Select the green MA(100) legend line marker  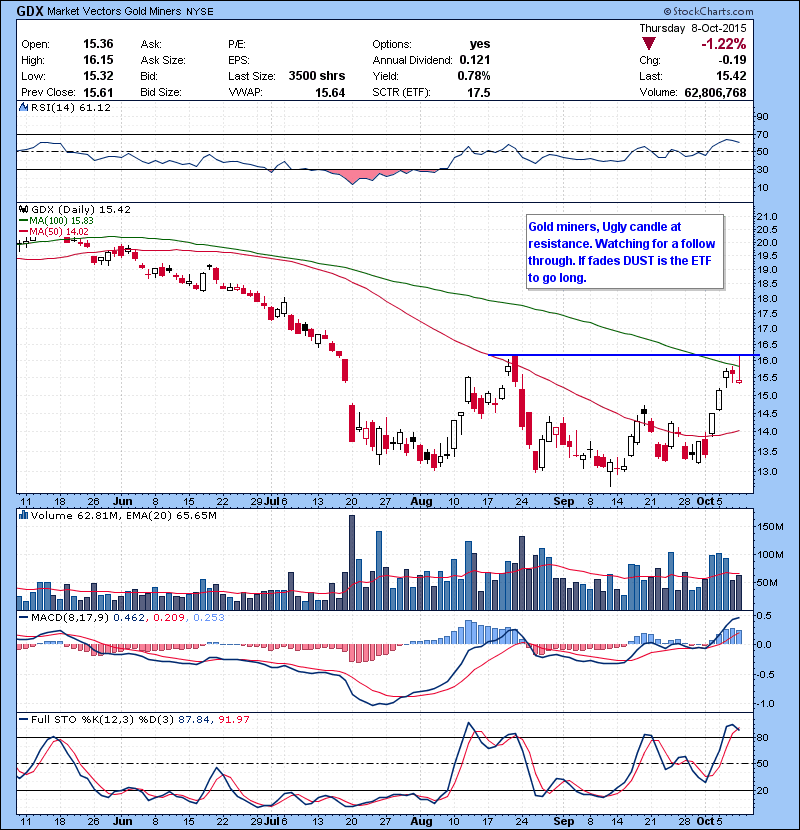tap(23, 221)
